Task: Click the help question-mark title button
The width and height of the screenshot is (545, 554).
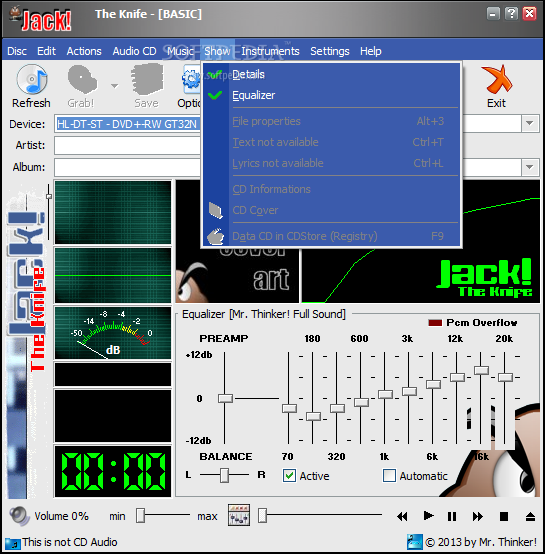Action: (x=511, y=14)
